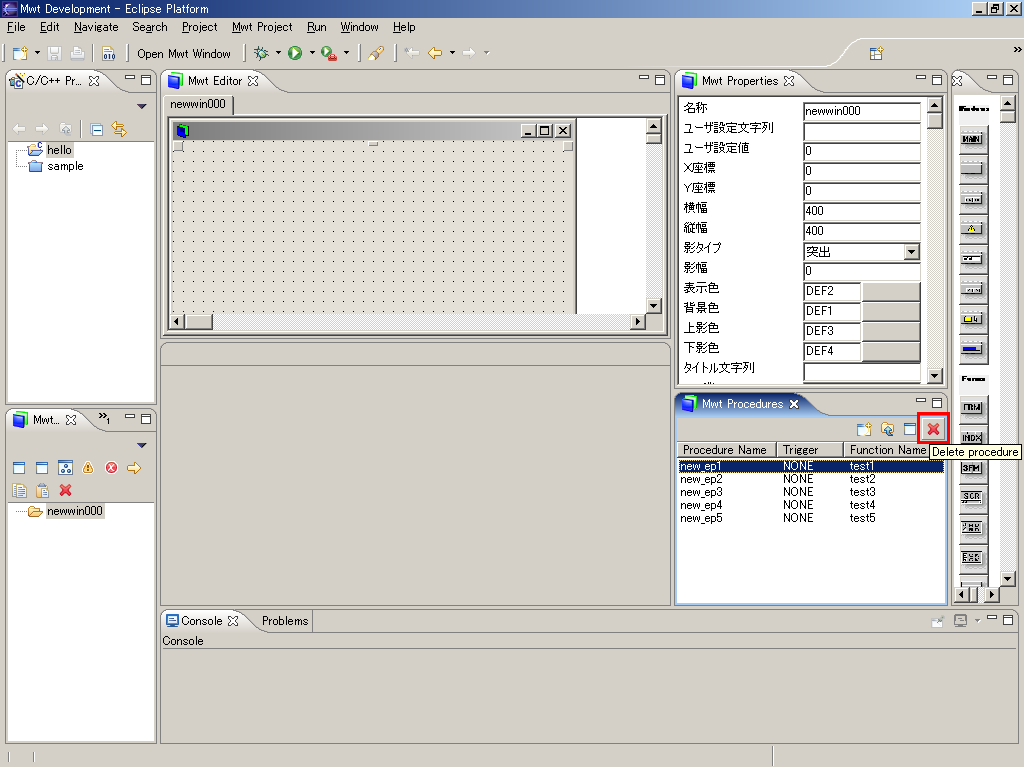Switch to the Problems tab
This screenshot has height=768, width=1024.
click(285, 621)
